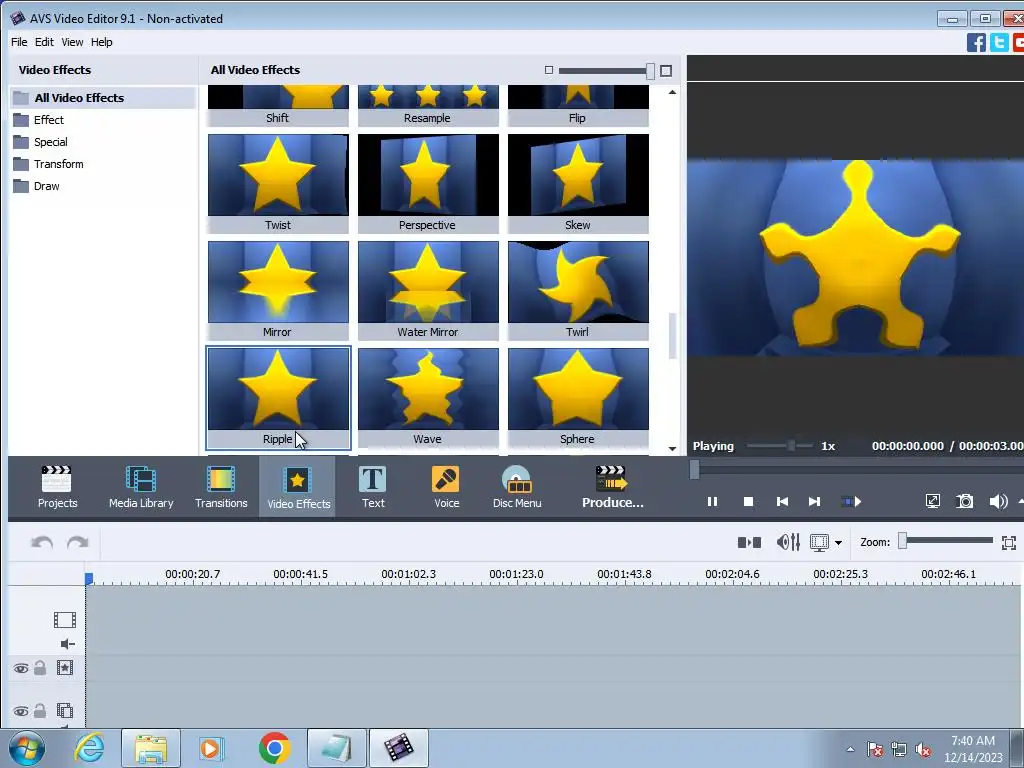
Task: Open the Twitter link icon
Action: coord(999,42)
